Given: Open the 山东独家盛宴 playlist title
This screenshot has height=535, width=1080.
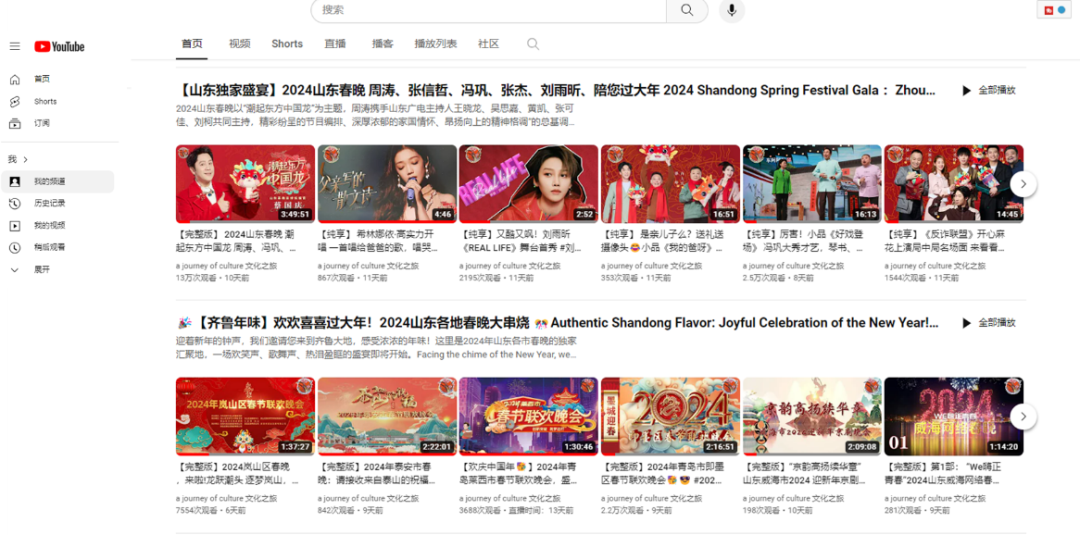Looking at the screenshot, I should pos(557,90).
